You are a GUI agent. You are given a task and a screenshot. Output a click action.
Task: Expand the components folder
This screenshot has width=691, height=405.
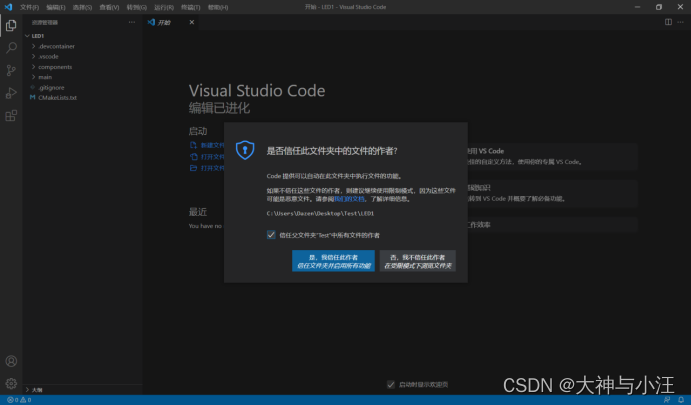click(33, 67)
